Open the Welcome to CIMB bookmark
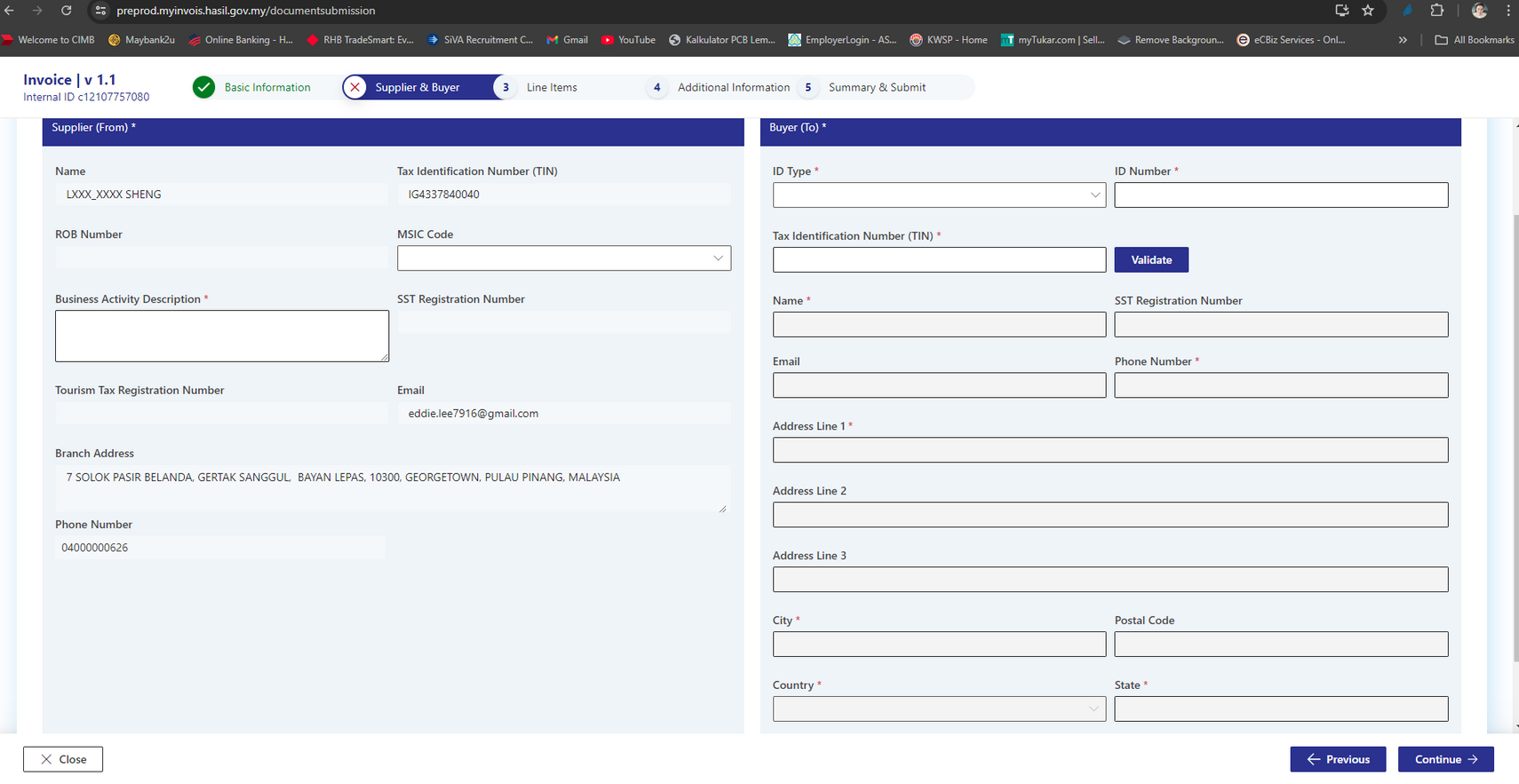1519x784 pixels. coord(49,40)
